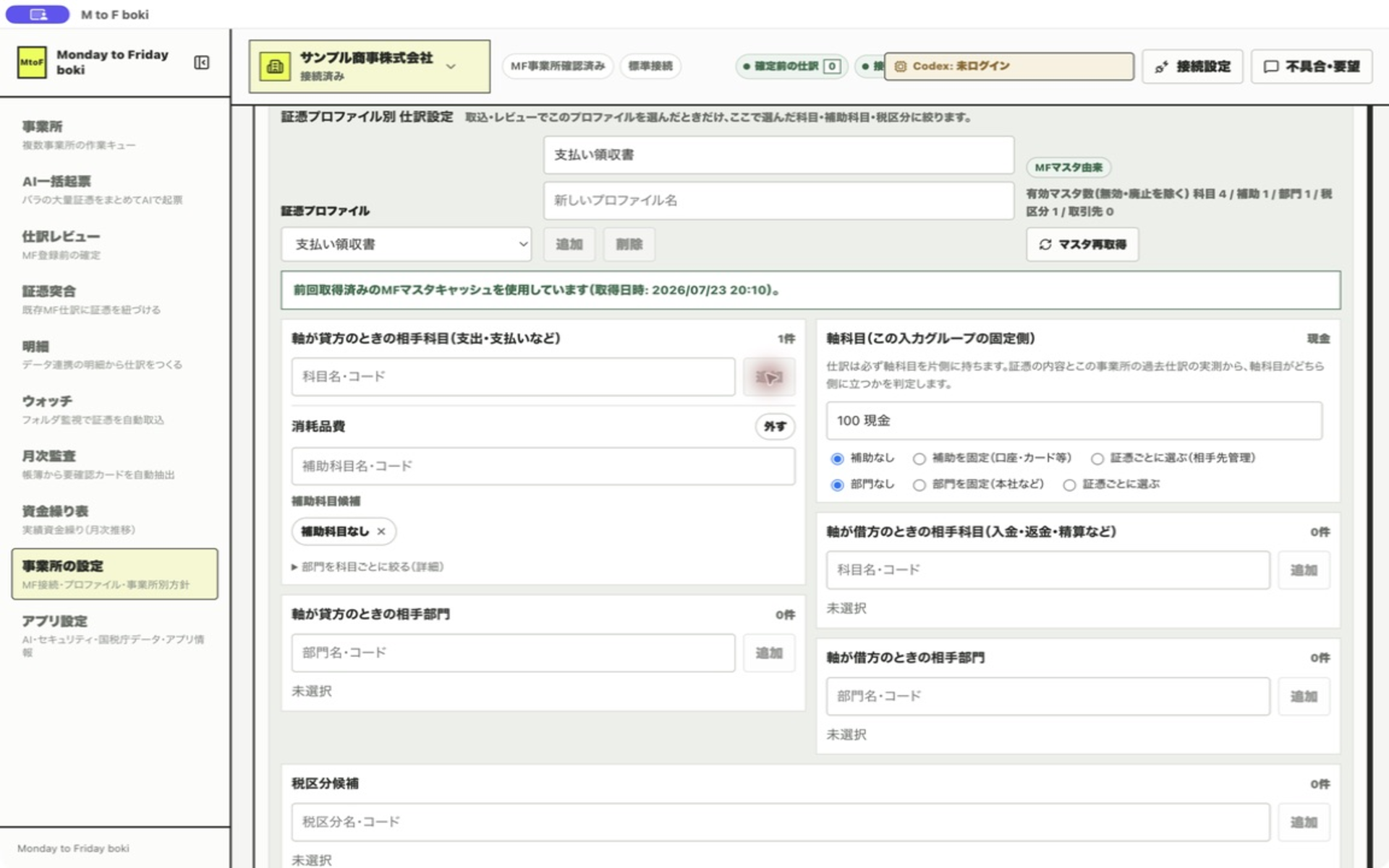Open 証憑突合 in the sidebar
This screenshot has height=868, width=1389.
click(x=116, y=299)
